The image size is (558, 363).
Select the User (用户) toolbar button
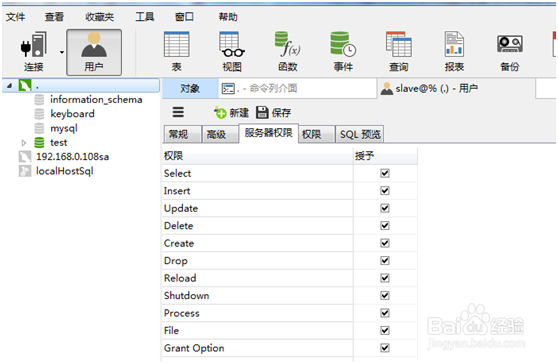pyautogui.click(x=94, y=52)
